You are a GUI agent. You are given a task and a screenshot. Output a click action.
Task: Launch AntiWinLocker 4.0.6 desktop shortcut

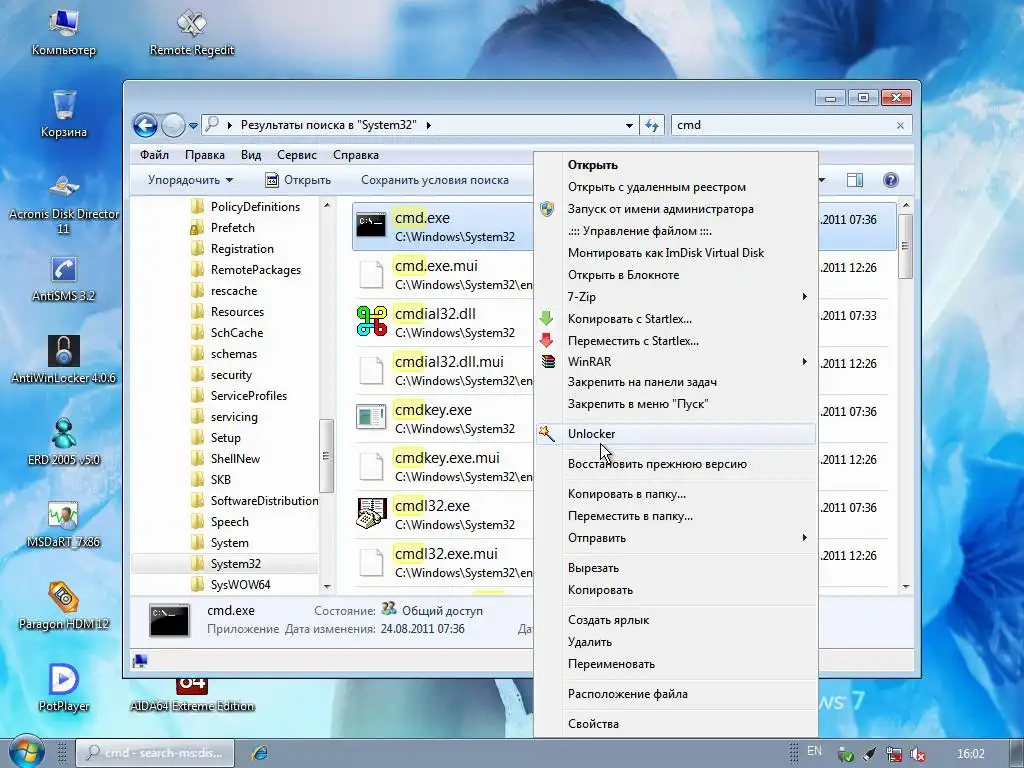tap(63, 359)
